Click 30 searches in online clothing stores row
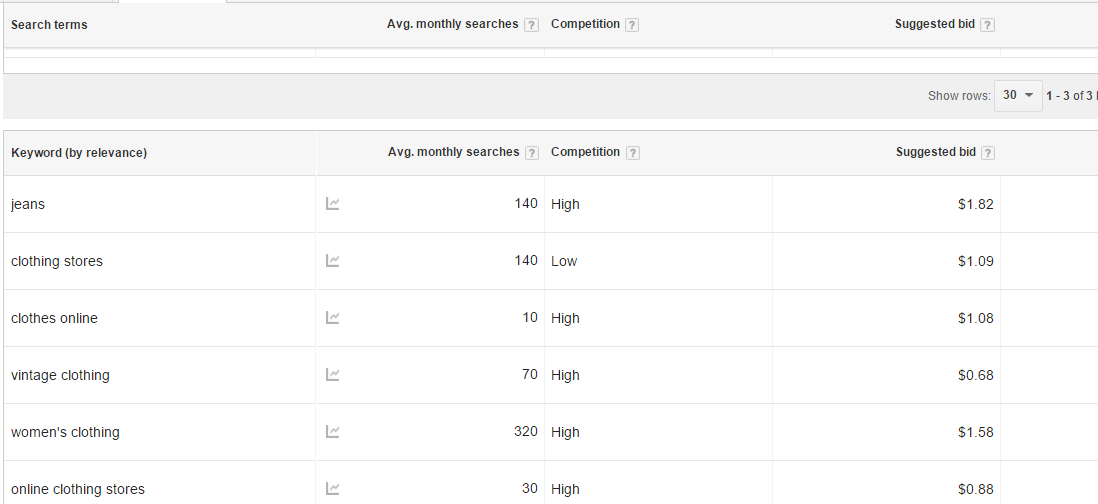The width and height of the screenshot is (1098, 504). coord(530,489)
